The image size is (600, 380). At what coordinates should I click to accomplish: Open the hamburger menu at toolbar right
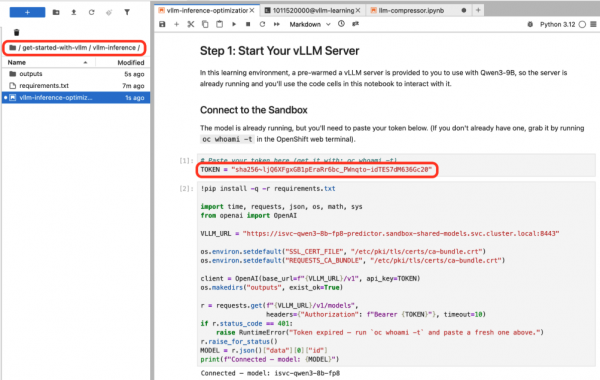[x=593, y=24]
